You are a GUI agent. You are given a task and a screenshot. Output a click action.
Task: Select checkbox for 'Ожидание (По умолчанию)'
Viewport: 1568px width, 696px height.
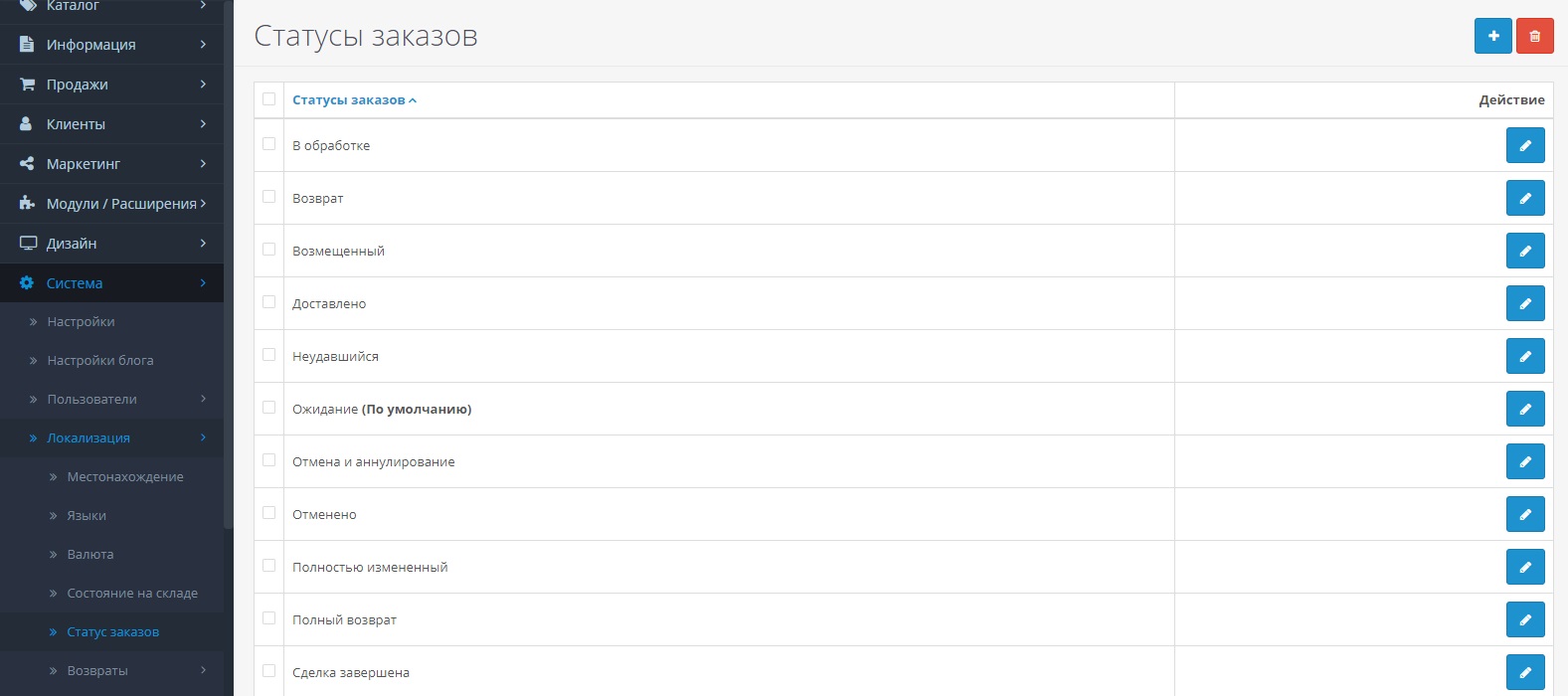pyautogui.click(x=268, y=408)
